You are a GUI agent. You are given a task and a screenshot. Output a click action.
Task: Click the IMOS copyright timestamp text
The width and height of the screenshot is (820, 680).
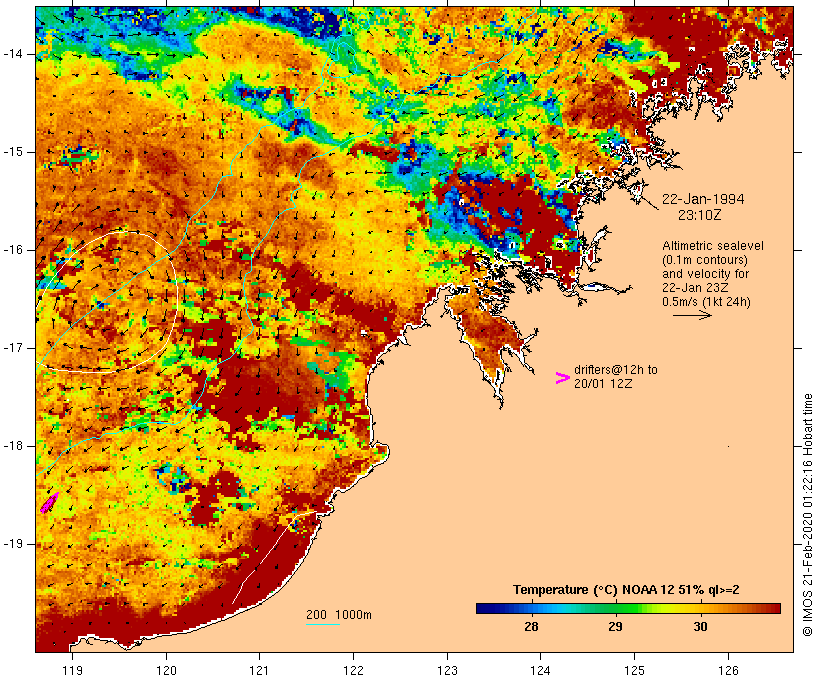point(807,515)
